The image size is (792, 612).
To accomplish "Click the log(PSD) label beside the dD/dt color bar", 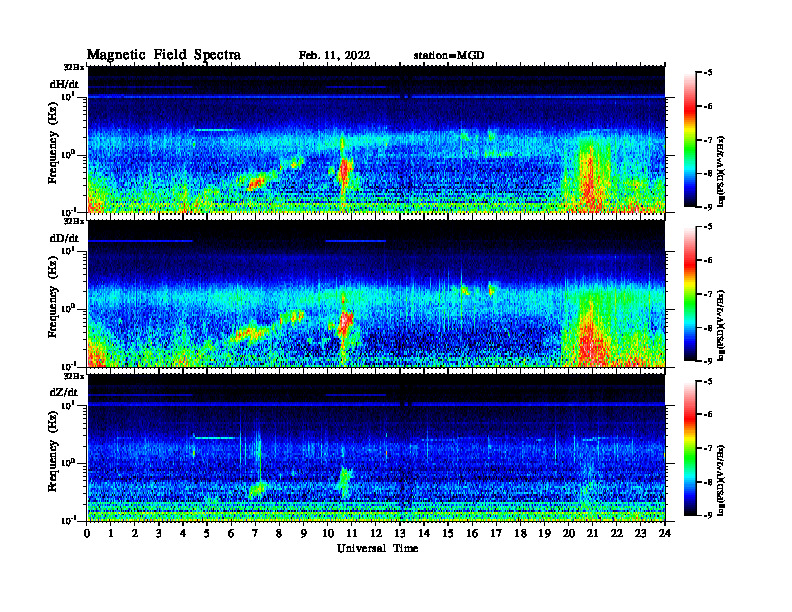I will click(x=722, y=326).
